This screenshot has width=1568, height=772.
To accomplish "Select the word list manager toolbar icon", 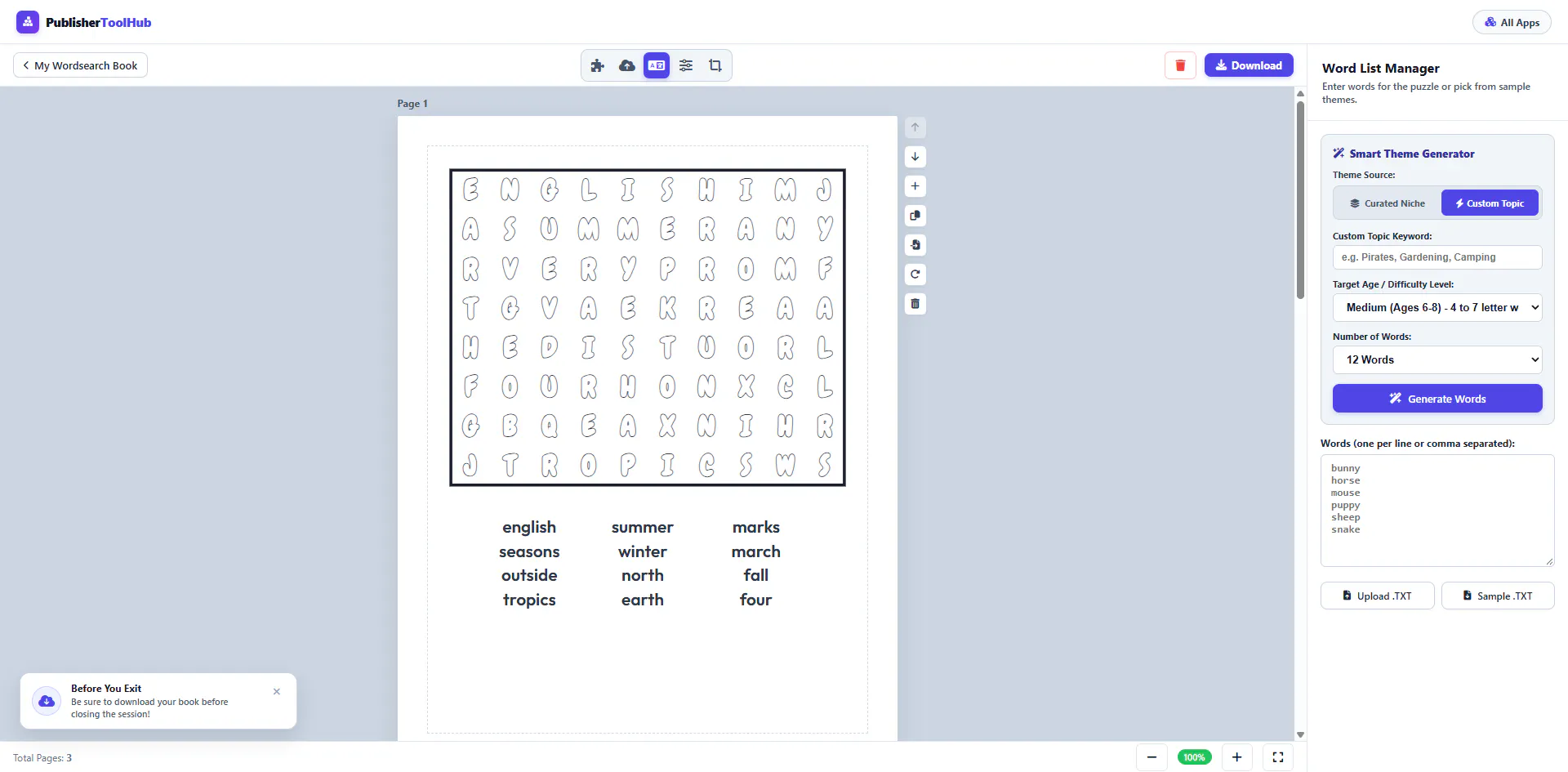I will tap(657, 65).
